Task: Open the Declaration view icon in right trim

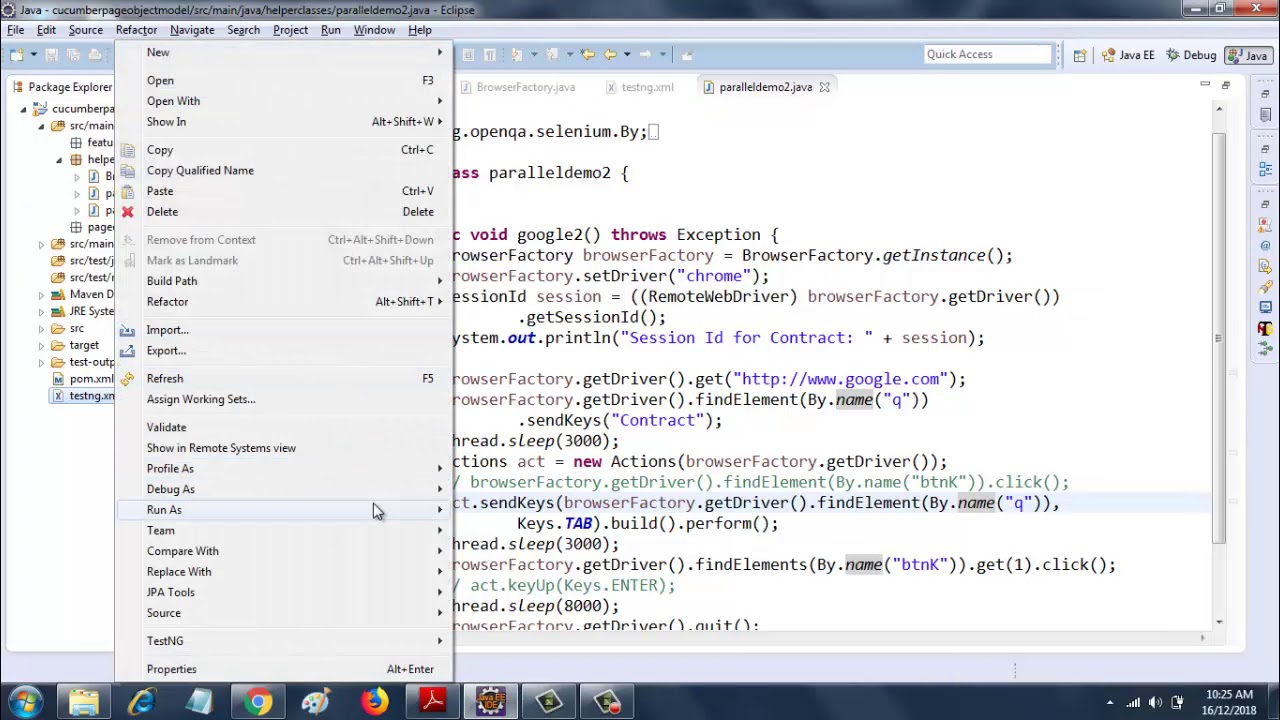Action: [1265, 267]
